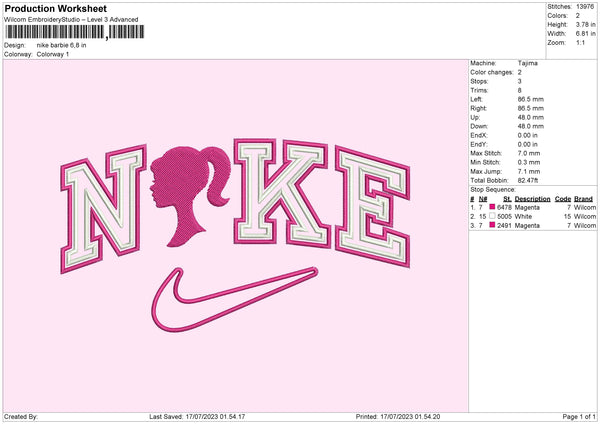
Task: Click the Up value 48.0 mm
Action: pyautogui.click(x=531, y=117)
